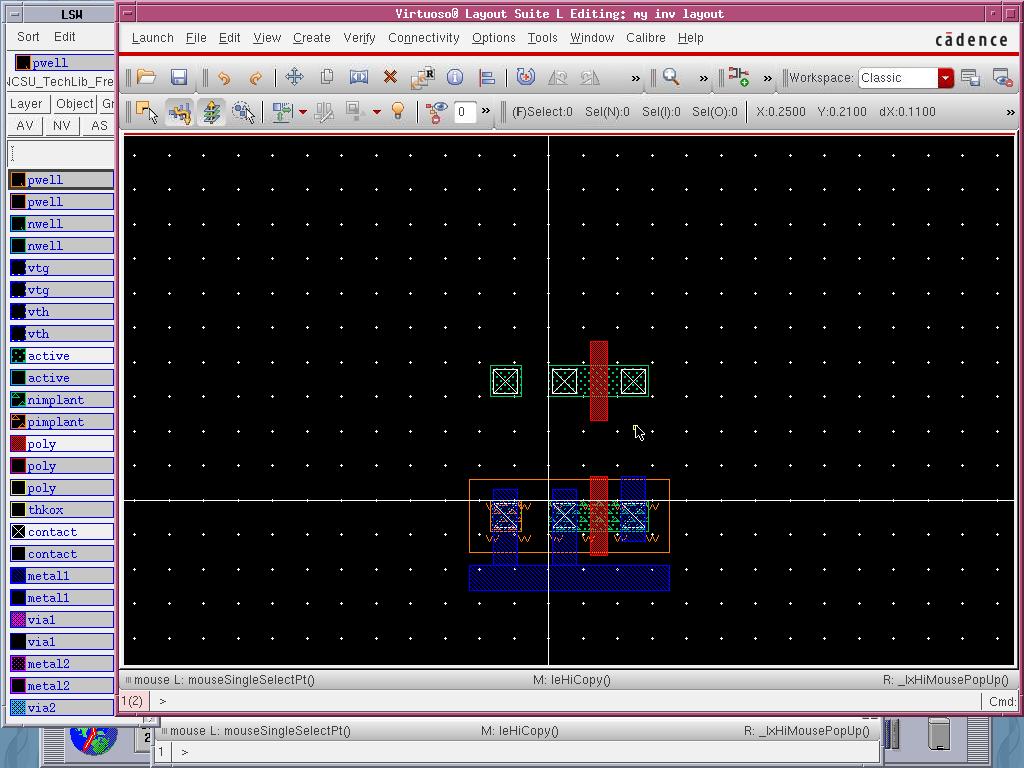
Task: Select the nimplant layer in LSW
Action: [x=62, y=400]
